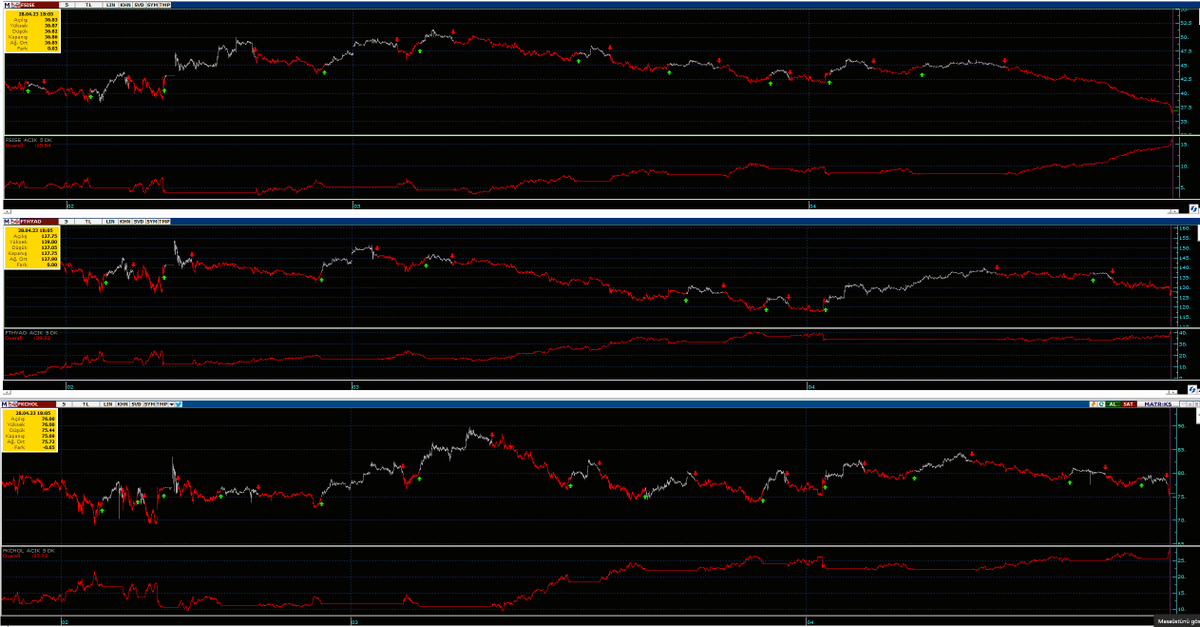Screen dimensions: 1200x627
Task: Click 'THYAO ACIK 5 DK' indicator label
Action: [31, 331]
